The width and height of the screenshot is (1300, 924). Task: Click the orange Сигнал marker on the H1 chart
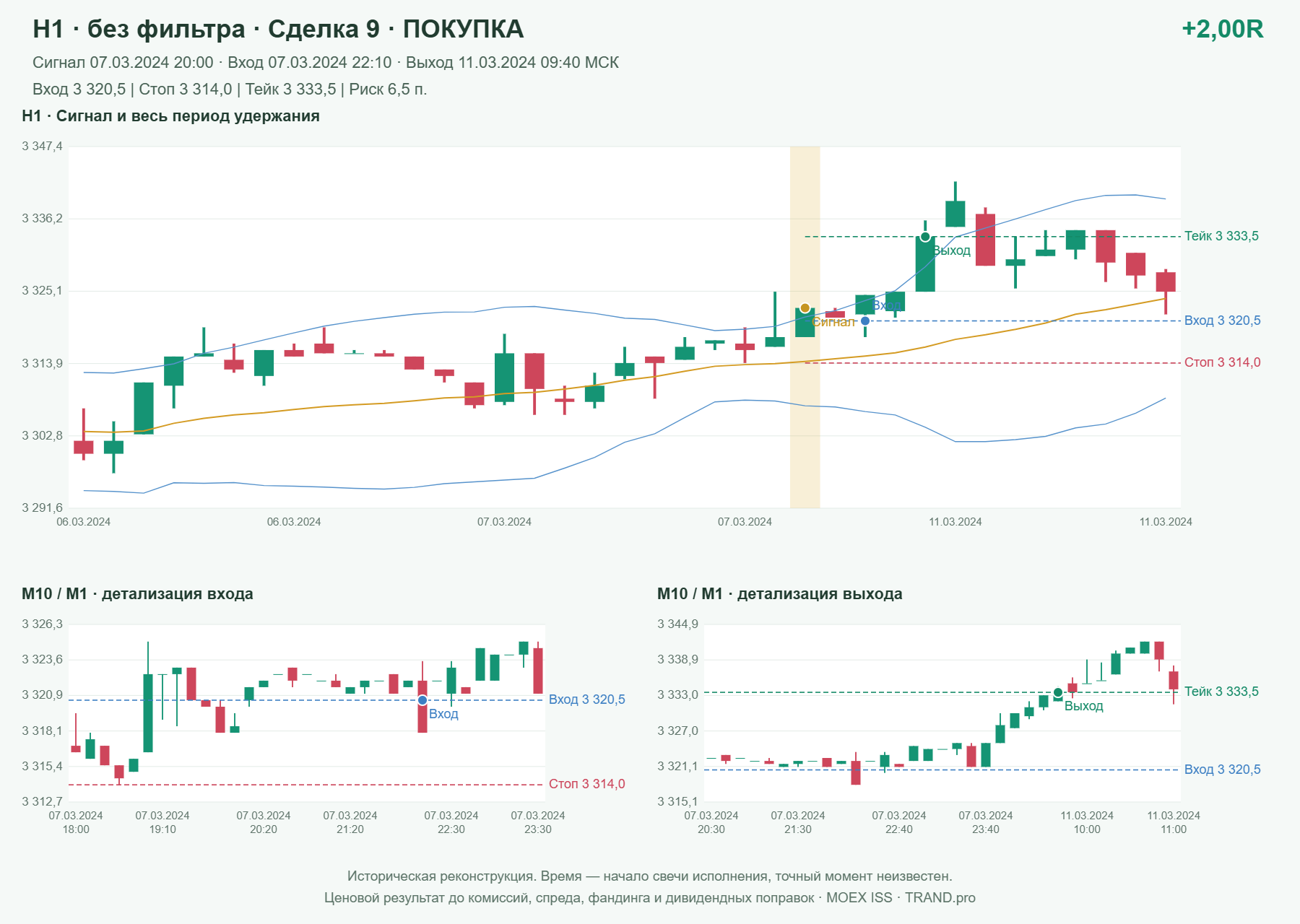(805, 308)
